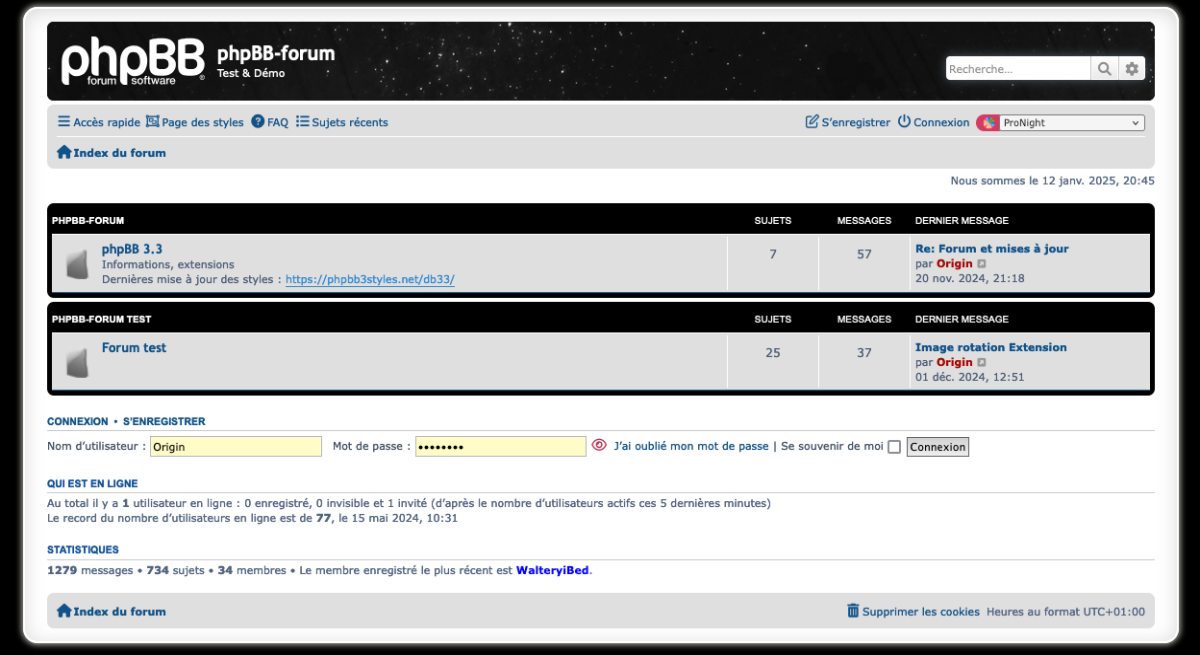
Task: Click the Forum test folder icon
Action: (77, 363)
